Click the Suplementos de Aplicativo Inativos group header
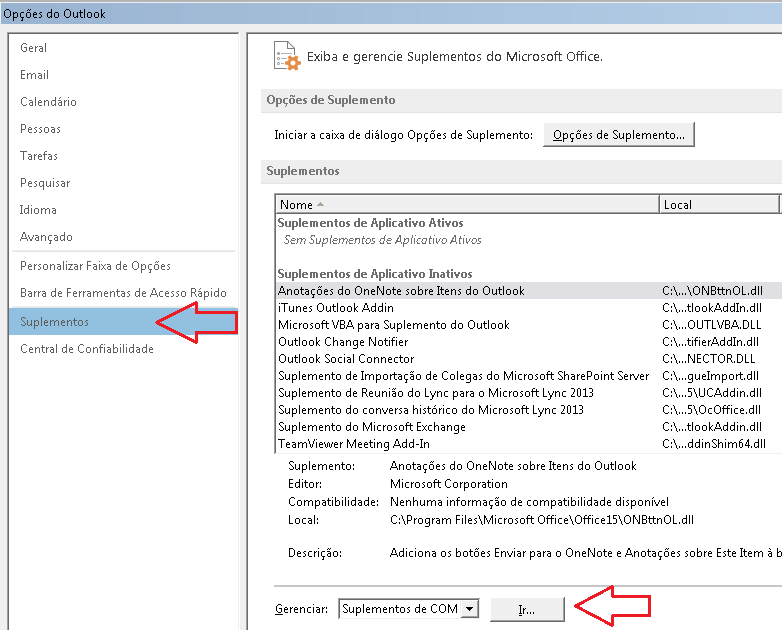Screen dimensions: 782x630 (x=375, y=274)
